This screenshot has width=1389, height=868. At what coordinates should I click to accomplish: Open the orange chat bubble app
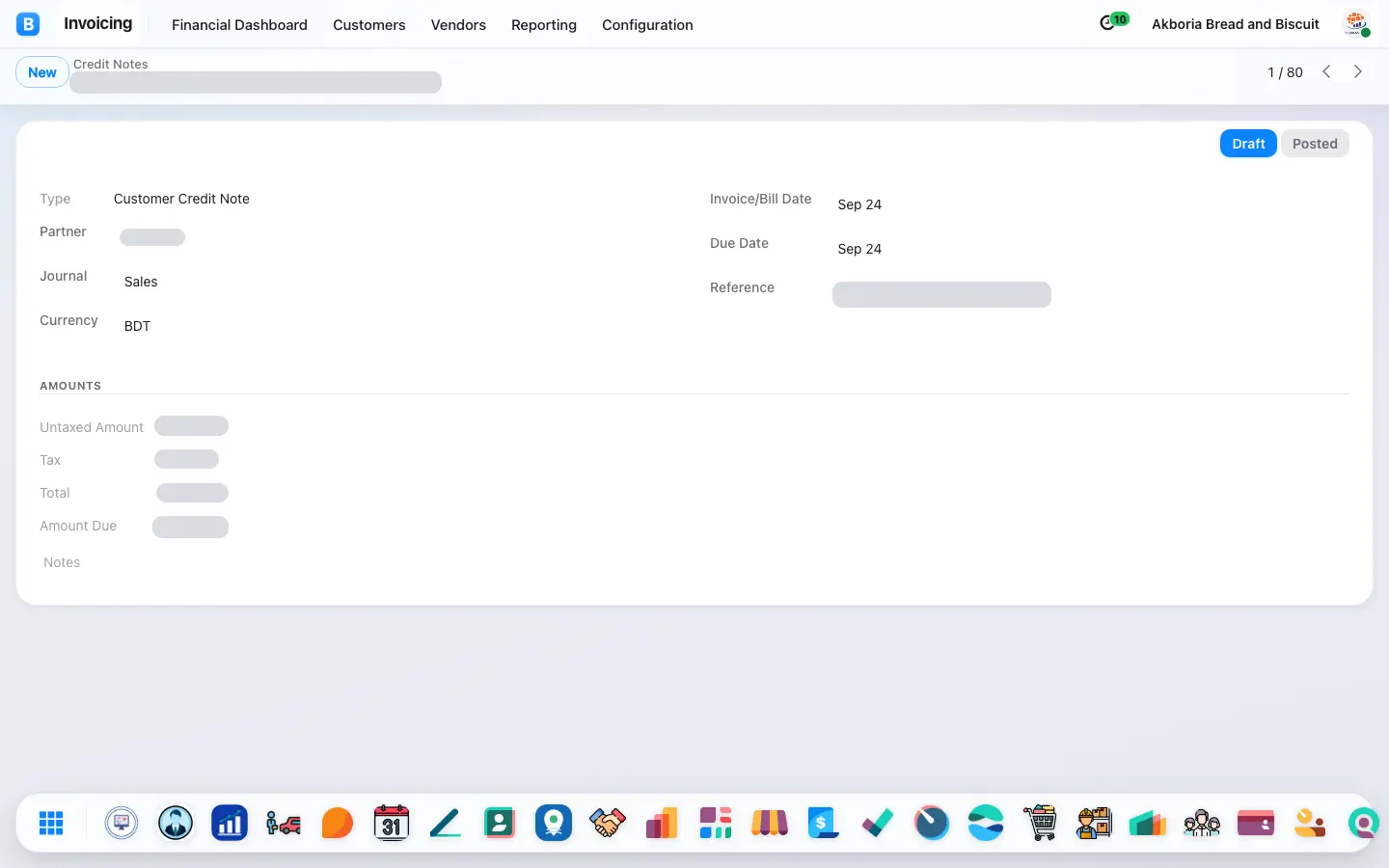click(x=338, y=823)
